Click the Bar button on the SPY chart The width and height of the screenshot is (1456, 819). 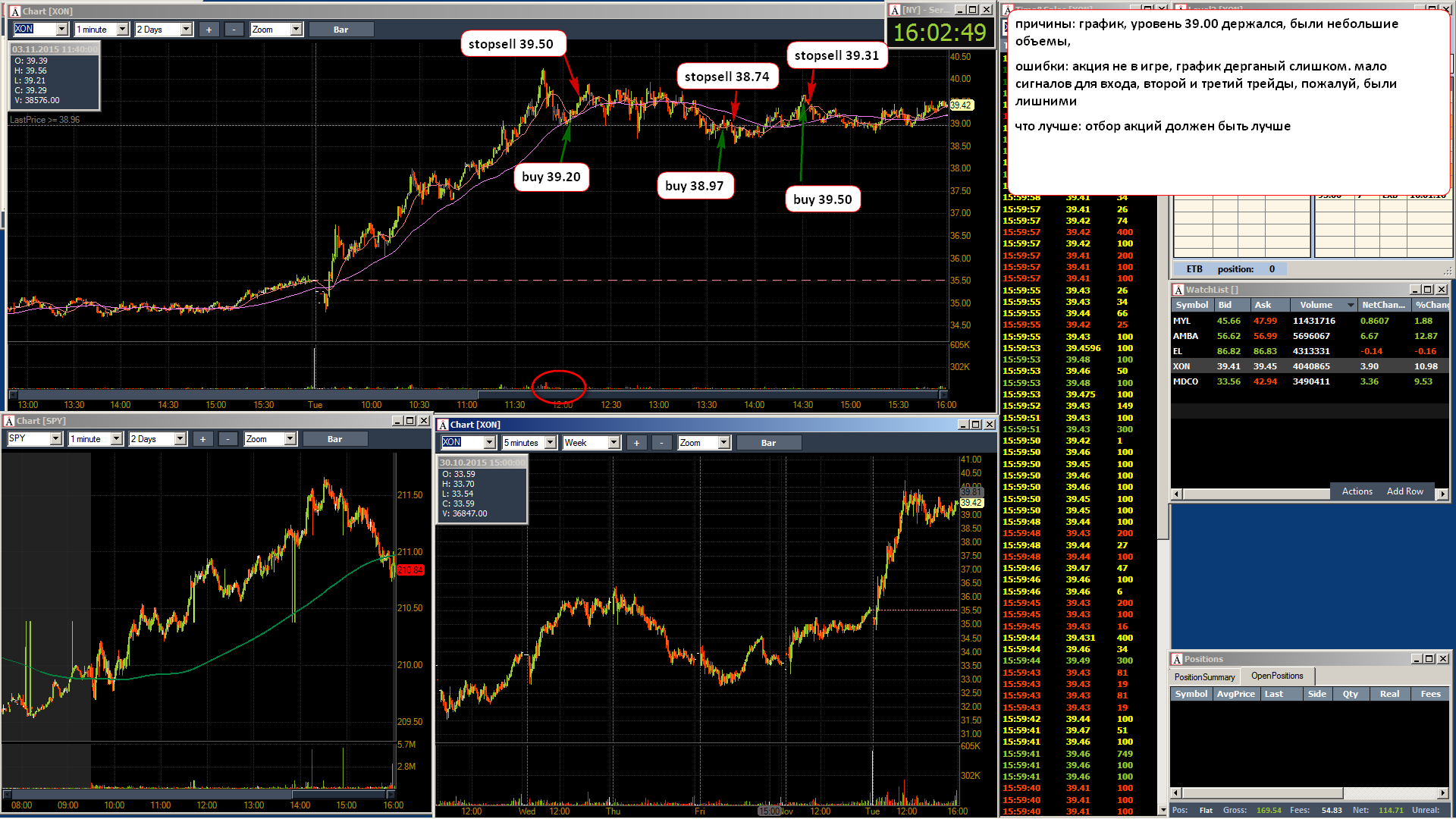(335, 439)
